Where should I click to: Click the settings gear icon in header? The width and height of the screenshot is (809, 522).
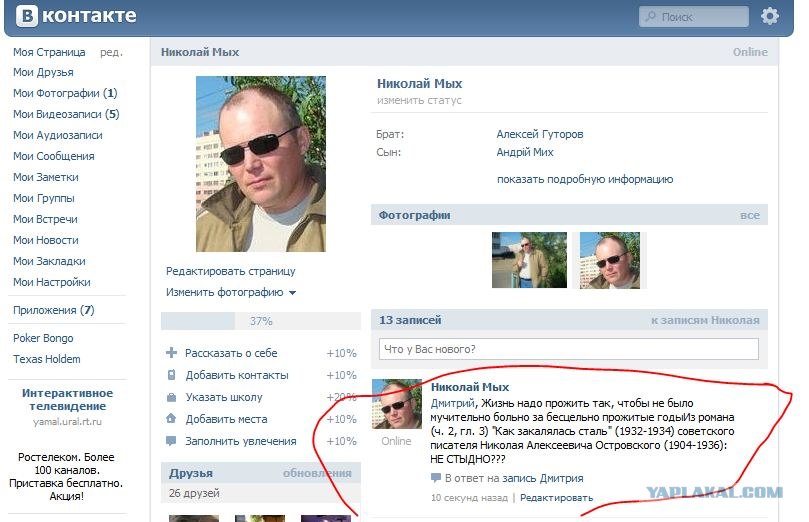[769, 16]
